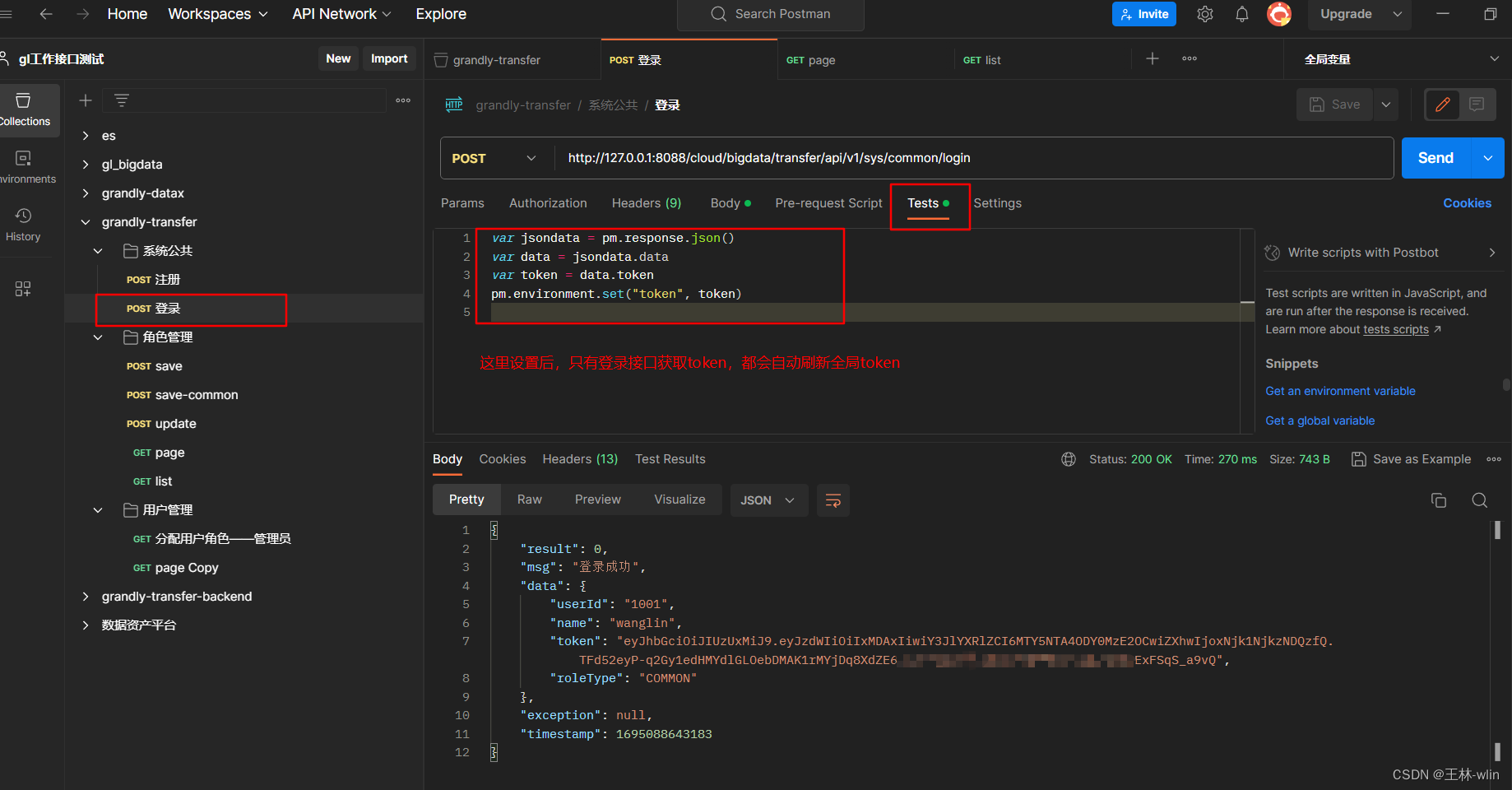Open tests scripts documentation link
The width and height of the screenshot is (1512, 790).
1396,329
